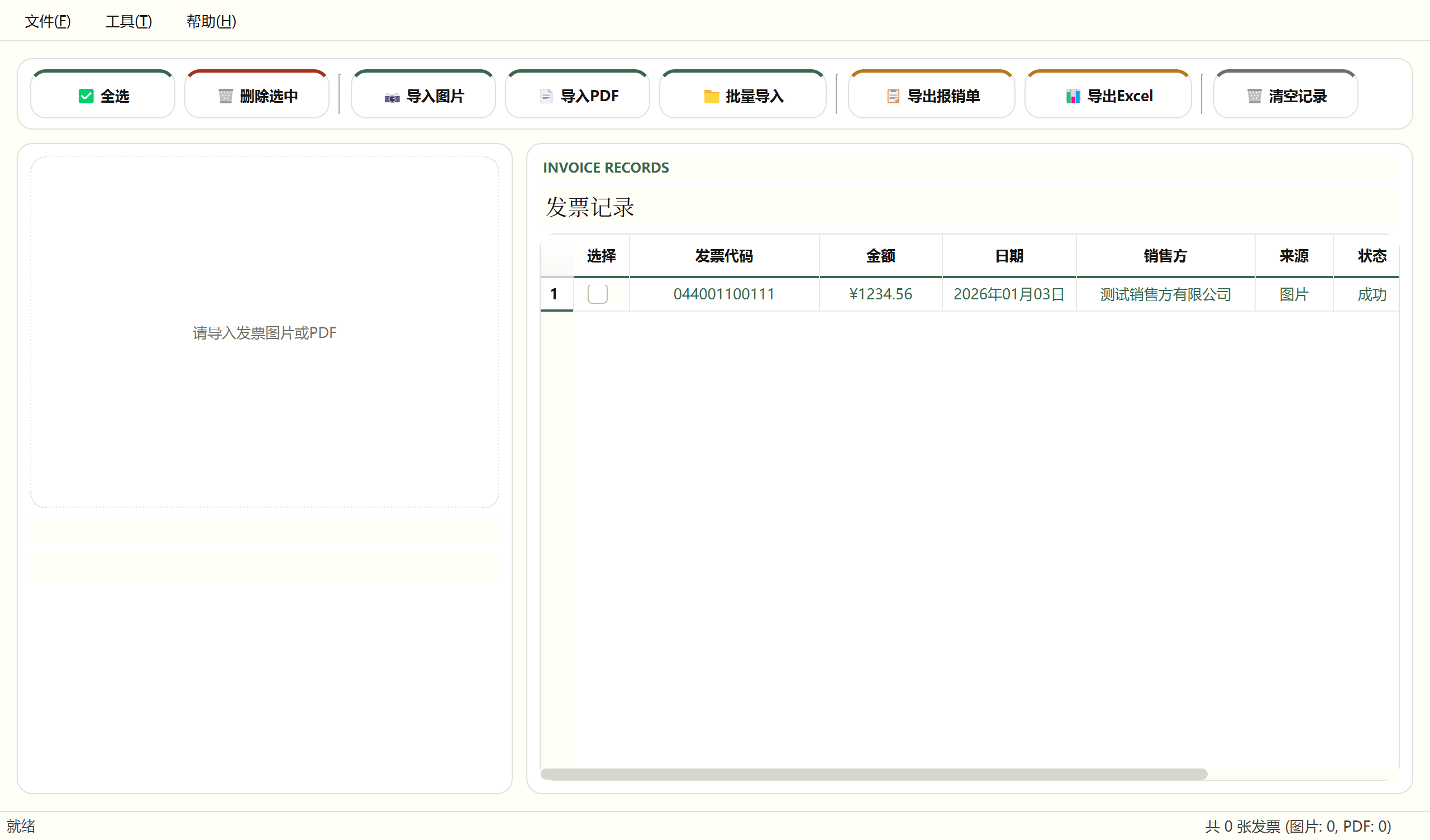
Task: Click the horizontal scrollbar under the invoice table
Action: [874, 774]
